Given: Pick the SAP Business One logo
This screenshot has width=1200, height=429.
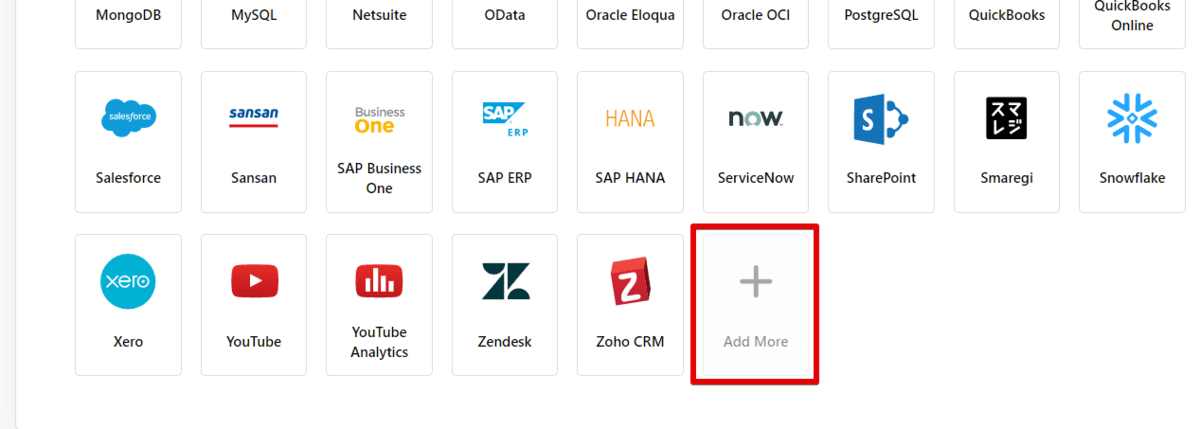Looking at the screenshot, I should [x=379, y=119].
